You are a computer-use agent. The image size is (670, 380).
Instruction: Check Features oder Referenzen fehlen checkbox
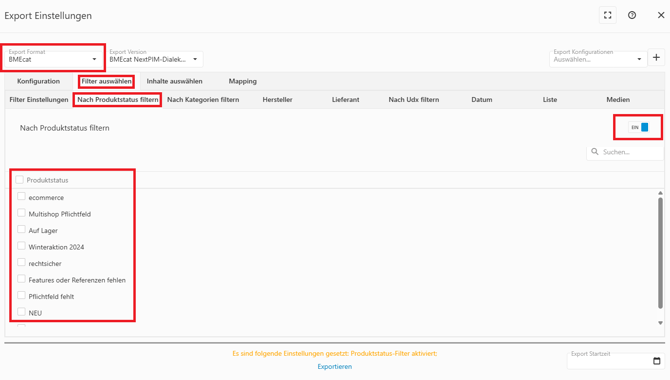point(21,279)
